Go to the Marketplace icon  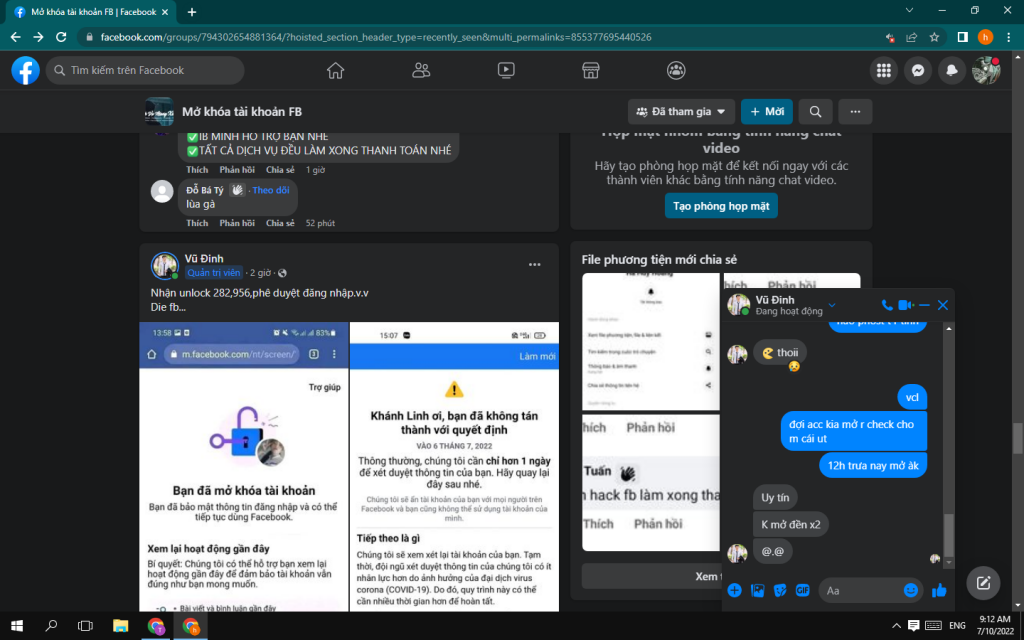(x=591, y=70)
